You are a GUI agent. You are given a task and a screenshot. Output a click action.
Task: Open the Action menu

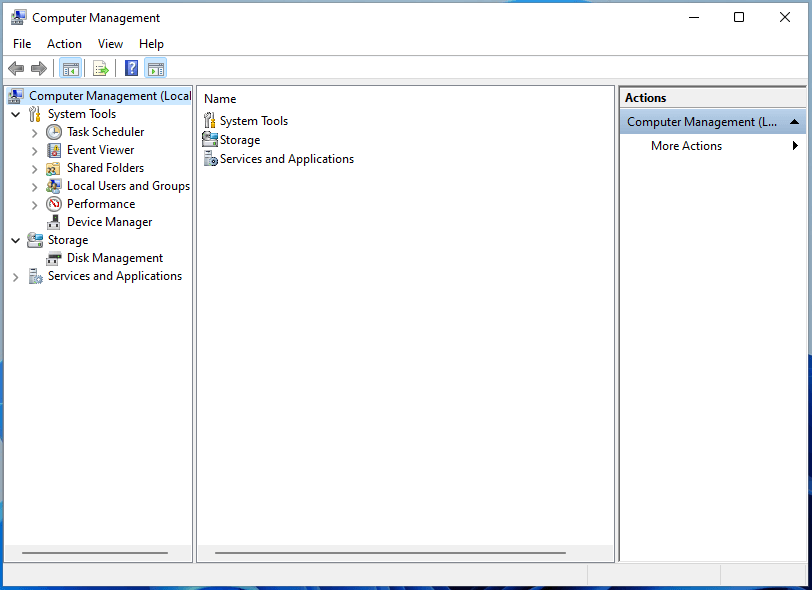[x=64, y=43]
